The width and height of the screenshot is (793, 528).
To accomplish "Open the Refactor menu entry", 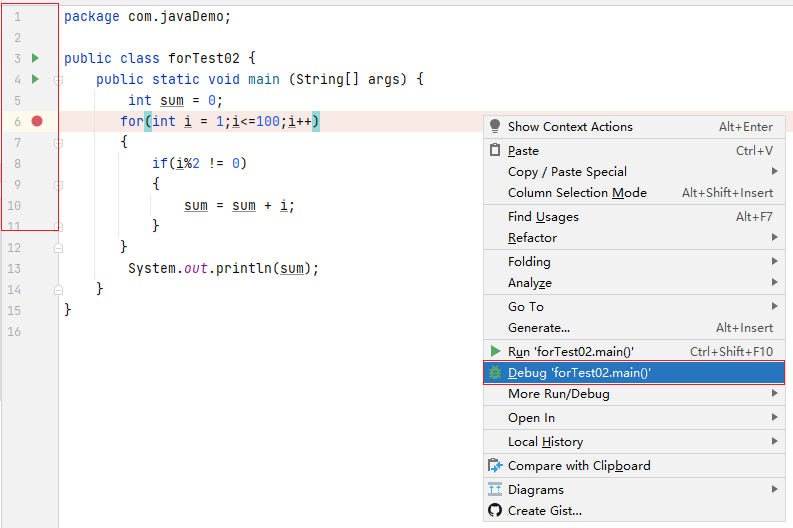I will coord(634,238).
